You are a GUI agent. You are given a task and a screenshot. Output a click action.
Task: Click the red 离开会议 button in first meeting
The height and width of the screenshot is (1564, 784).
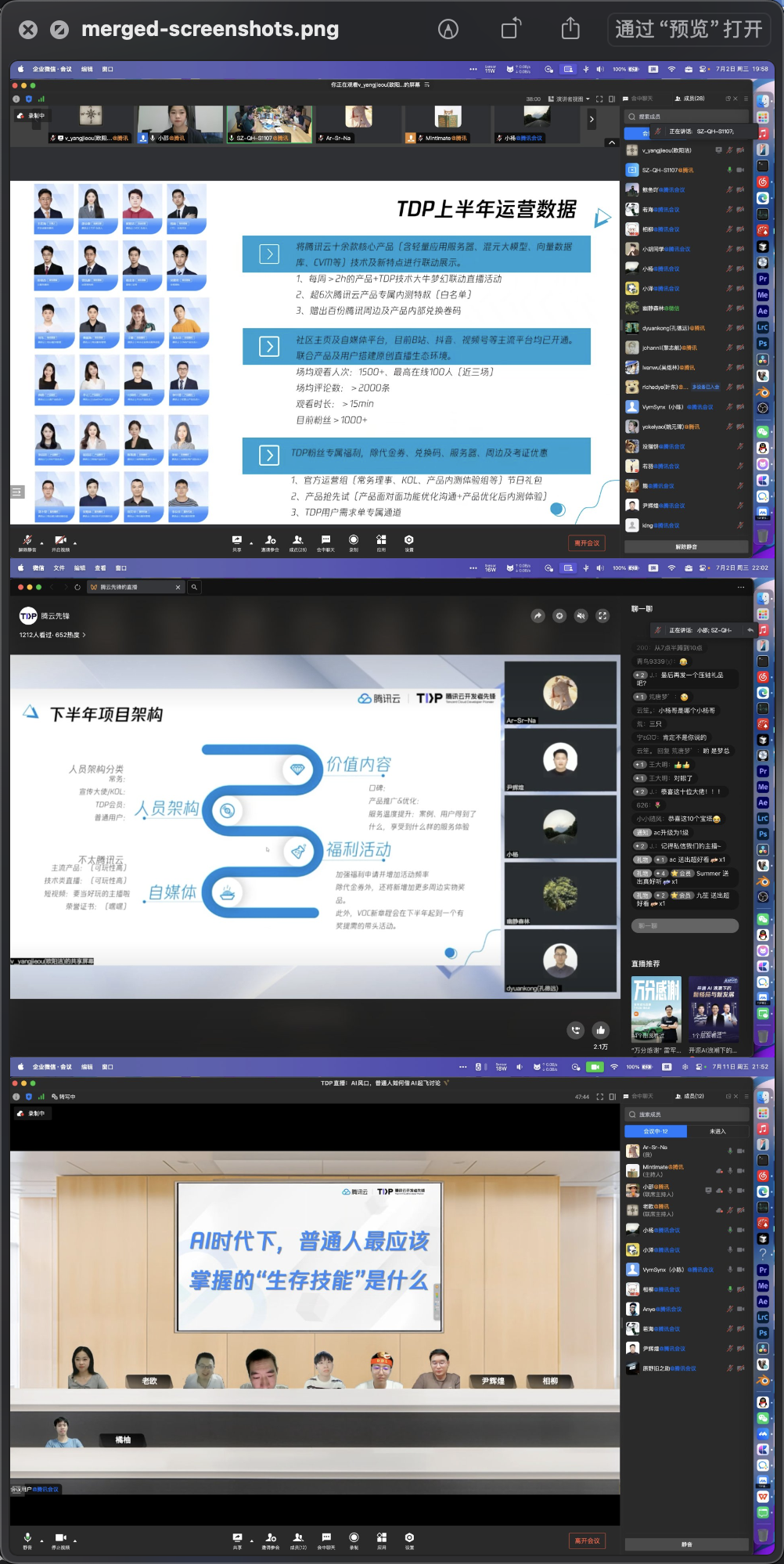(587, 542)
